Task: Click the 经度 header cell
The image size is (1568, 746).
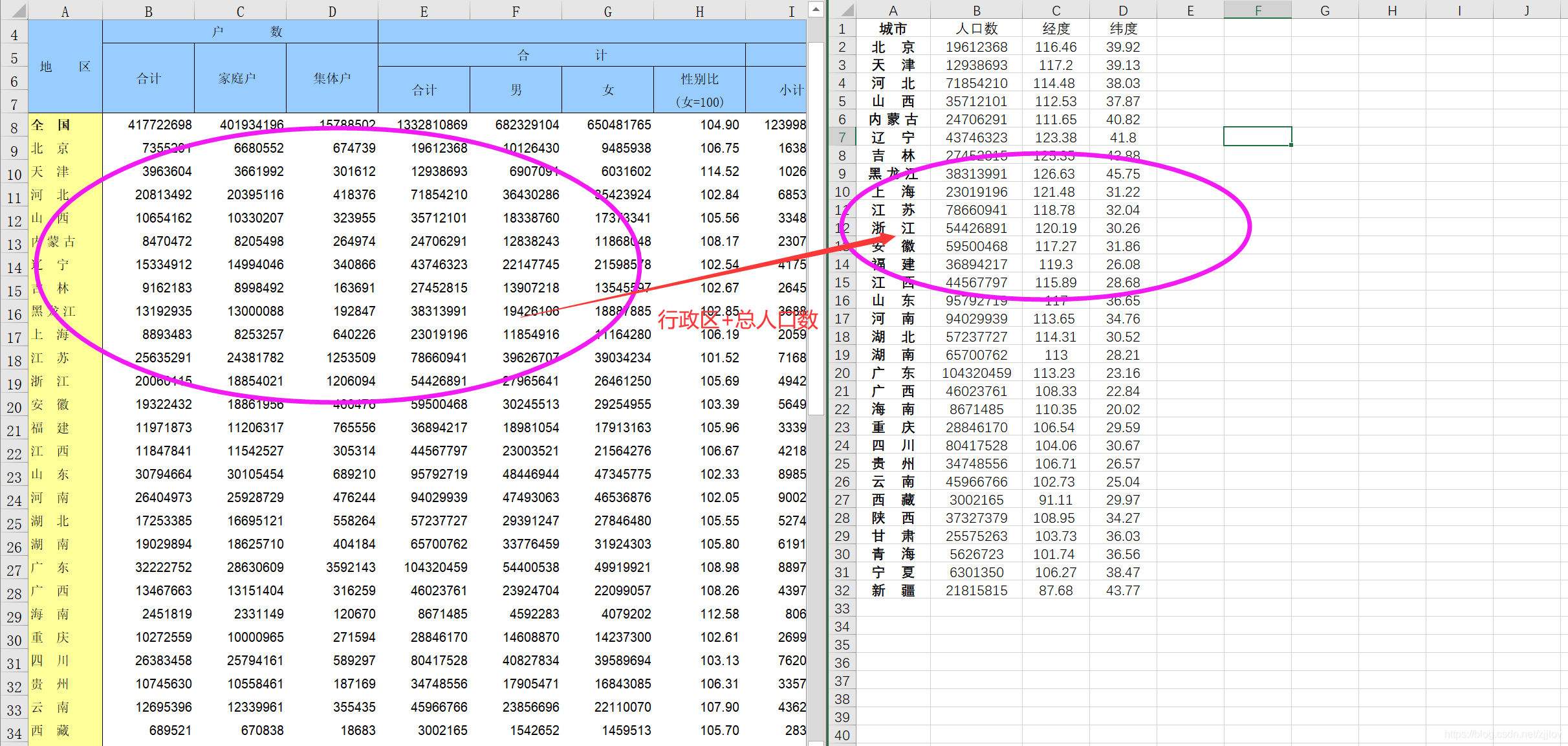Action: coord(1056,28)
